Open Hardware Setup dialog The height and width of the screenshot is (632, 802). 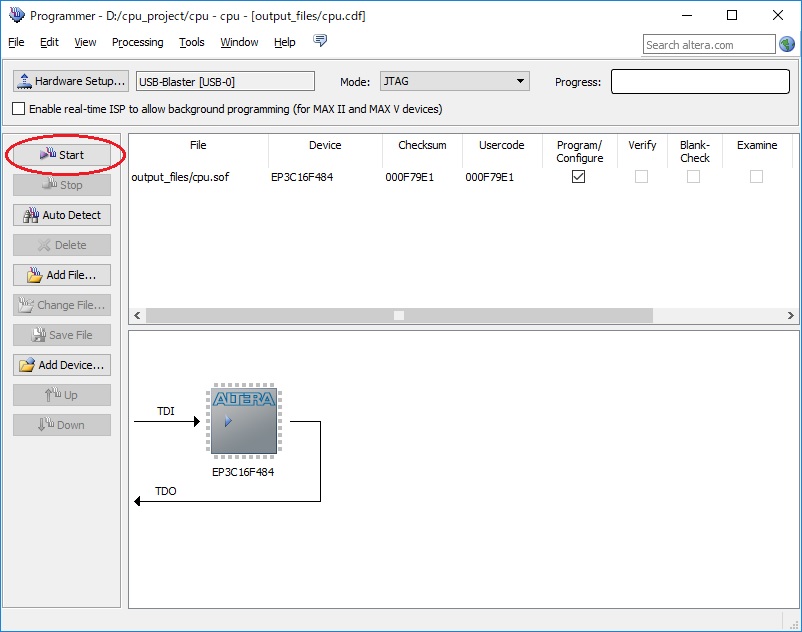[x=71, y=81]
